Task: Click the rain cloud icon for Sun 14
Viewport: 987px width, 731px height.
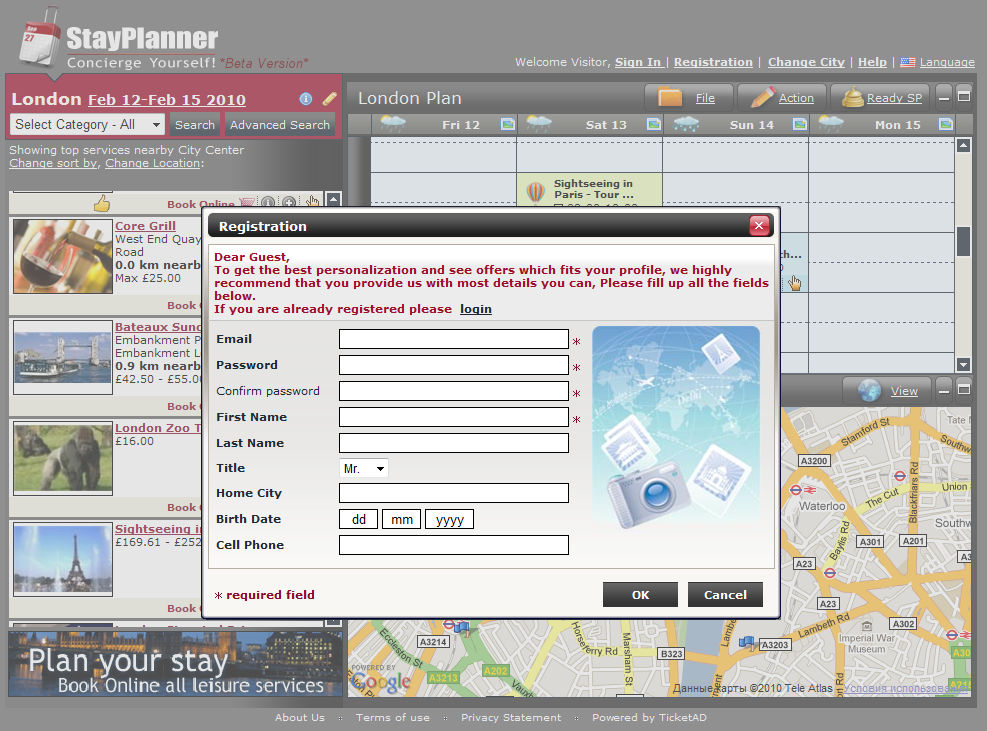Action: pyautogui.click(x=686, y=124)
